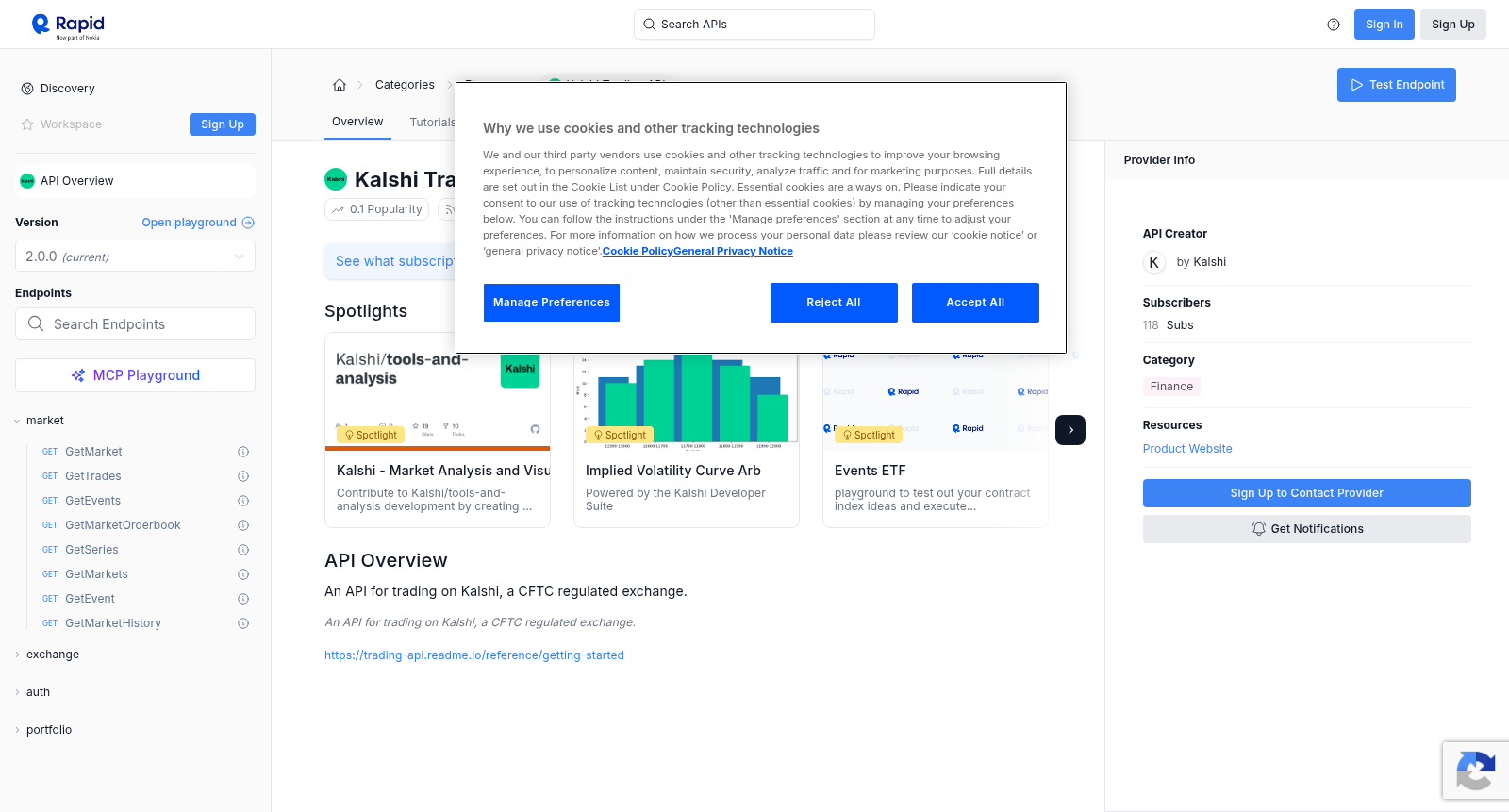Click the Kalshi creator avatar K
This screenshot has height=812, width=1509.
pyautogui.click(x=1154, y=262)
